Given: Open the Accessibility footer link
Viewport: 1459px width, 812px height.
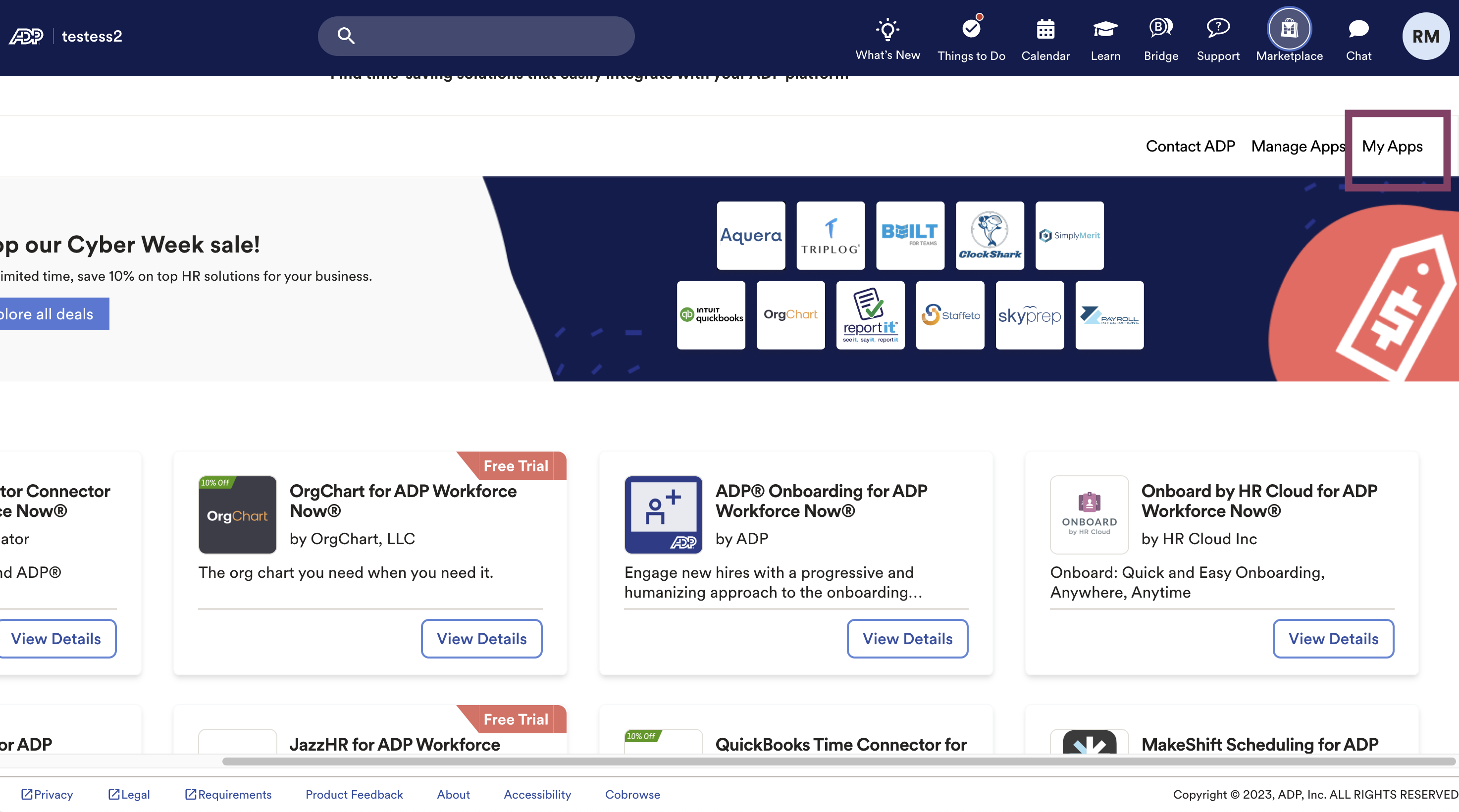Looking at the screenshot, I should (x=537, y=795).
